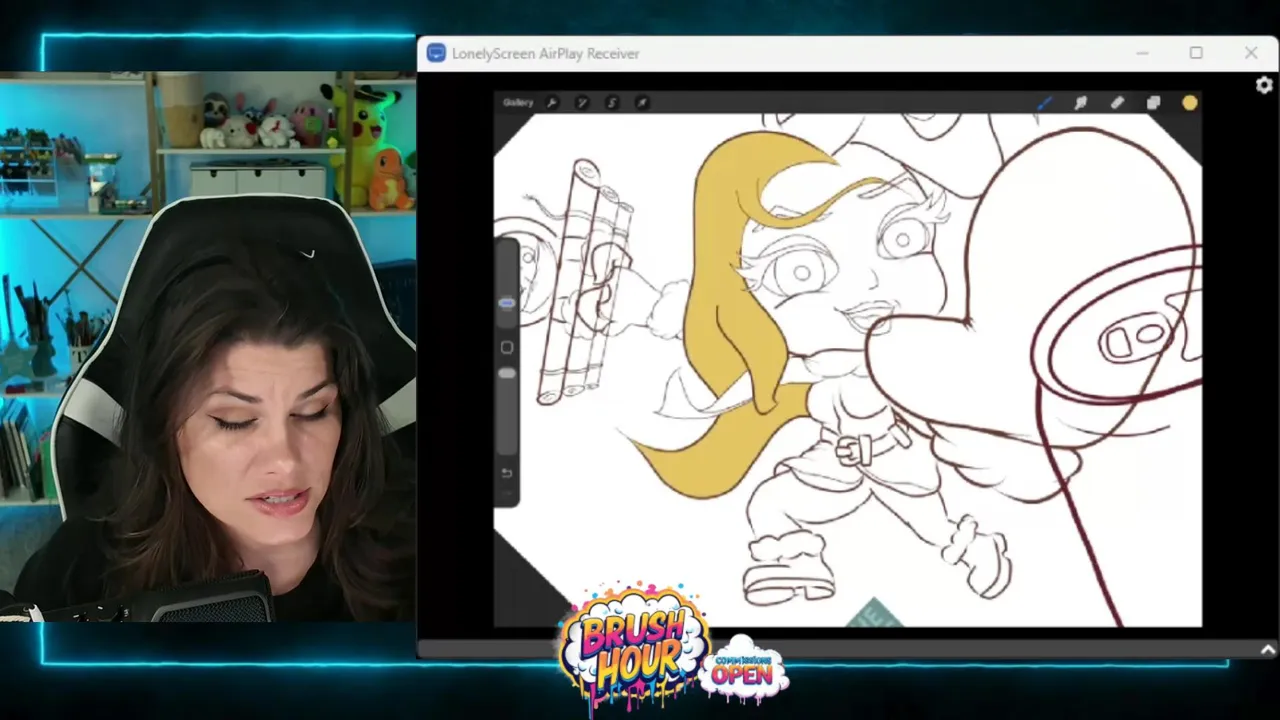Click the LonelyScreen AirPlay Receiver title
Screen dimensions: 1280x720
point(545,54)
